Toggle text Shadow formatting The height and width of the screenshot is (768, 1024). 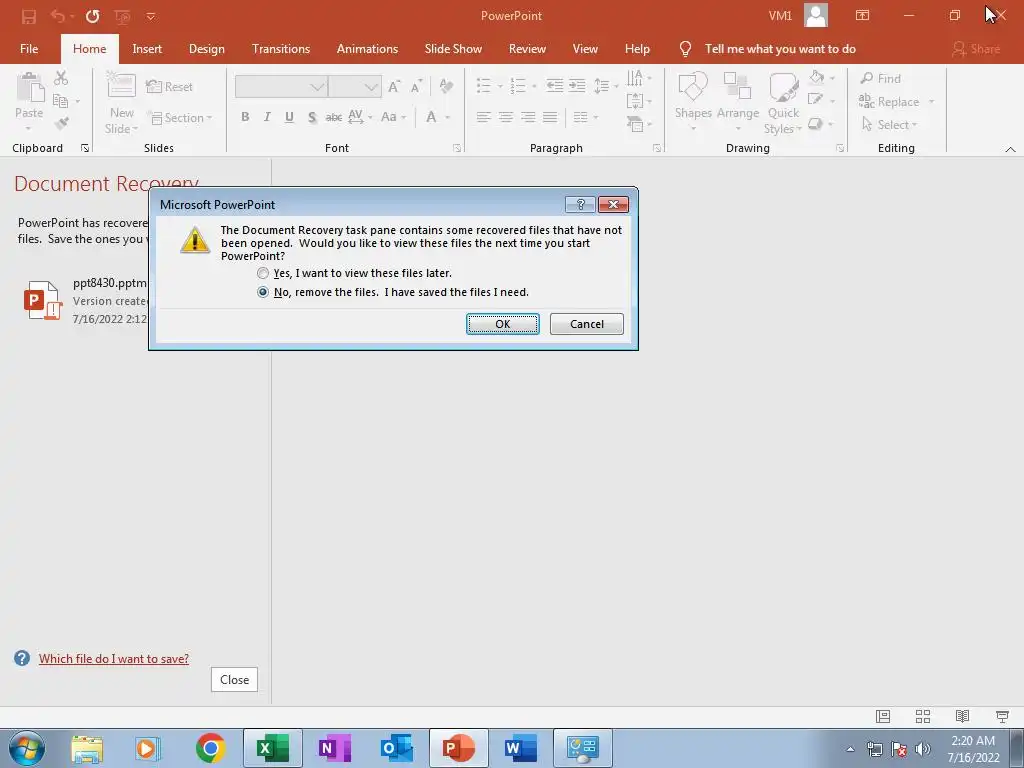point(312,117)
